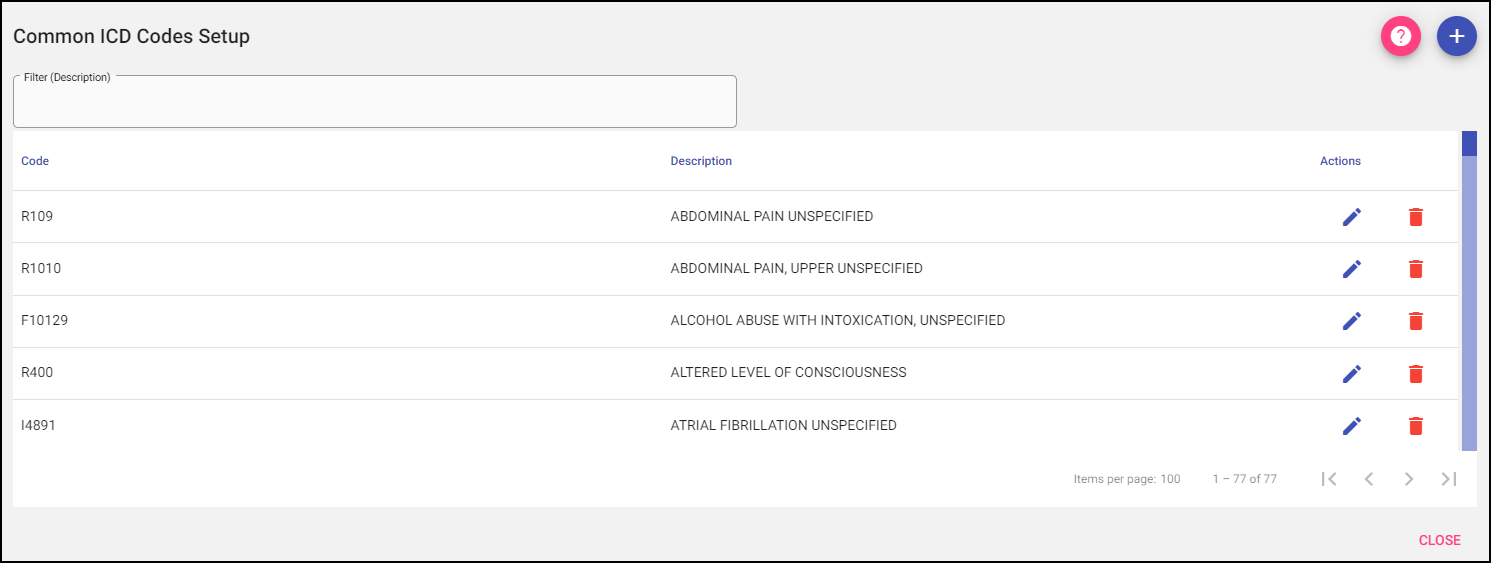
Task: Edit the R109 abdominal pain code
Action: click(x=1352, y=217)
